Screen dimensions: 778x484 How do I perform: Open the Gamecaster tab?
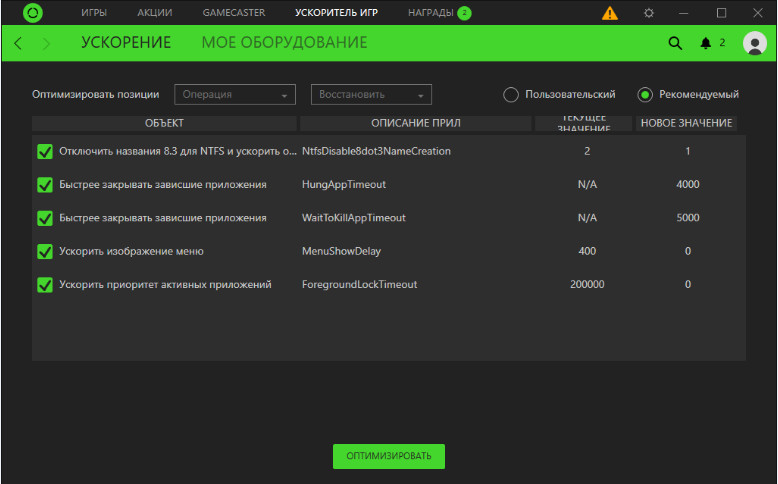234,13
